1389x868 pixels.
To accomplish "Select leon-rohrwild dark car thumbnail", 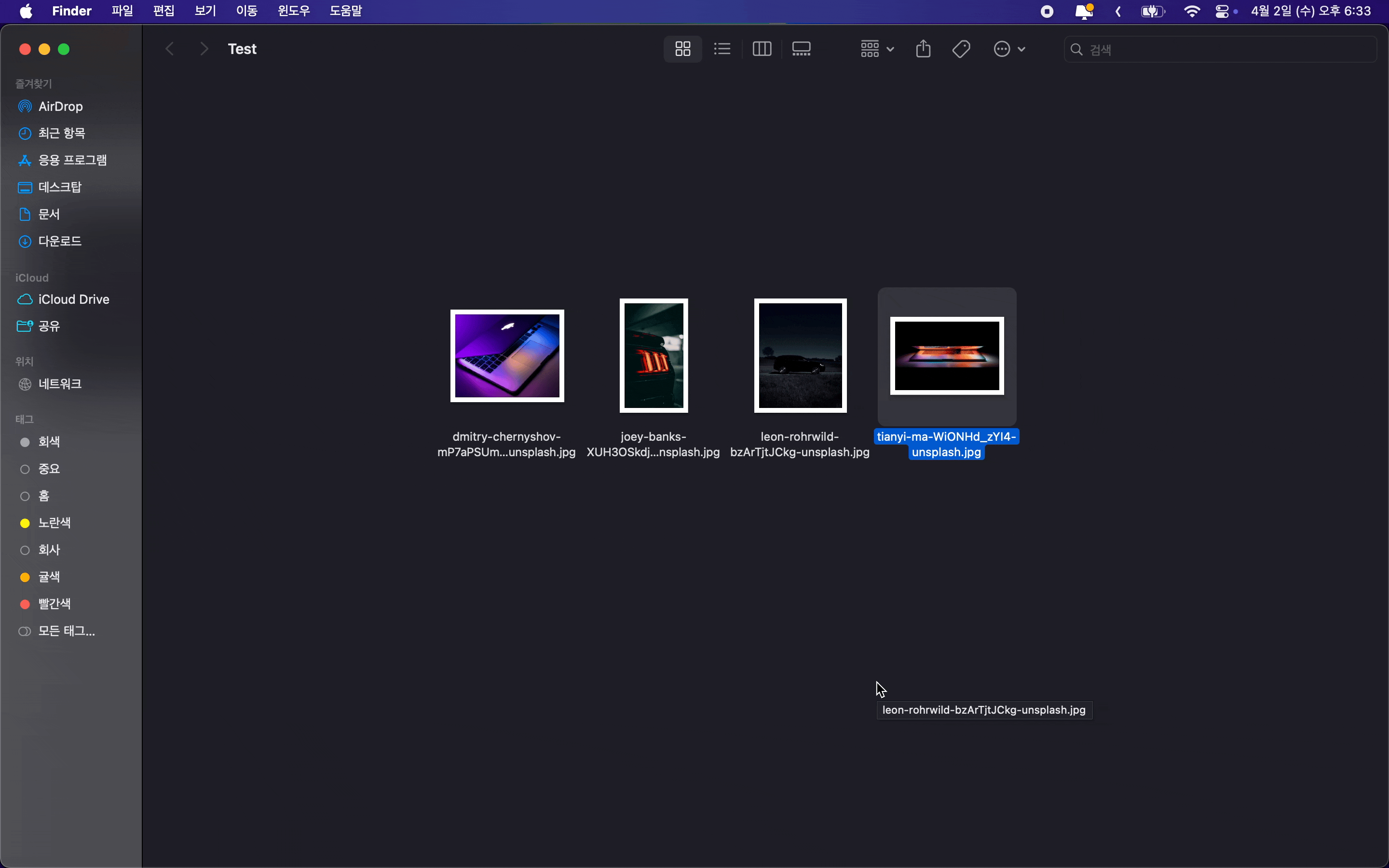I will [800, 356].
